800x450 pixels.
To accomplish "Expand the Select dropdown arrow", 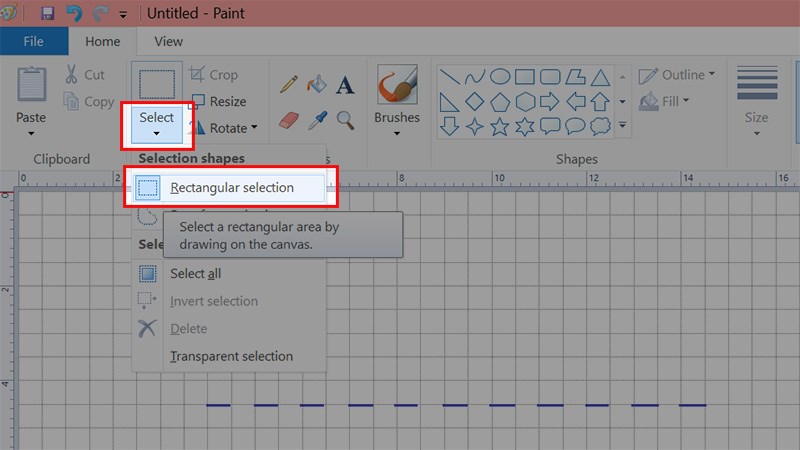I will tap(157, 134).
